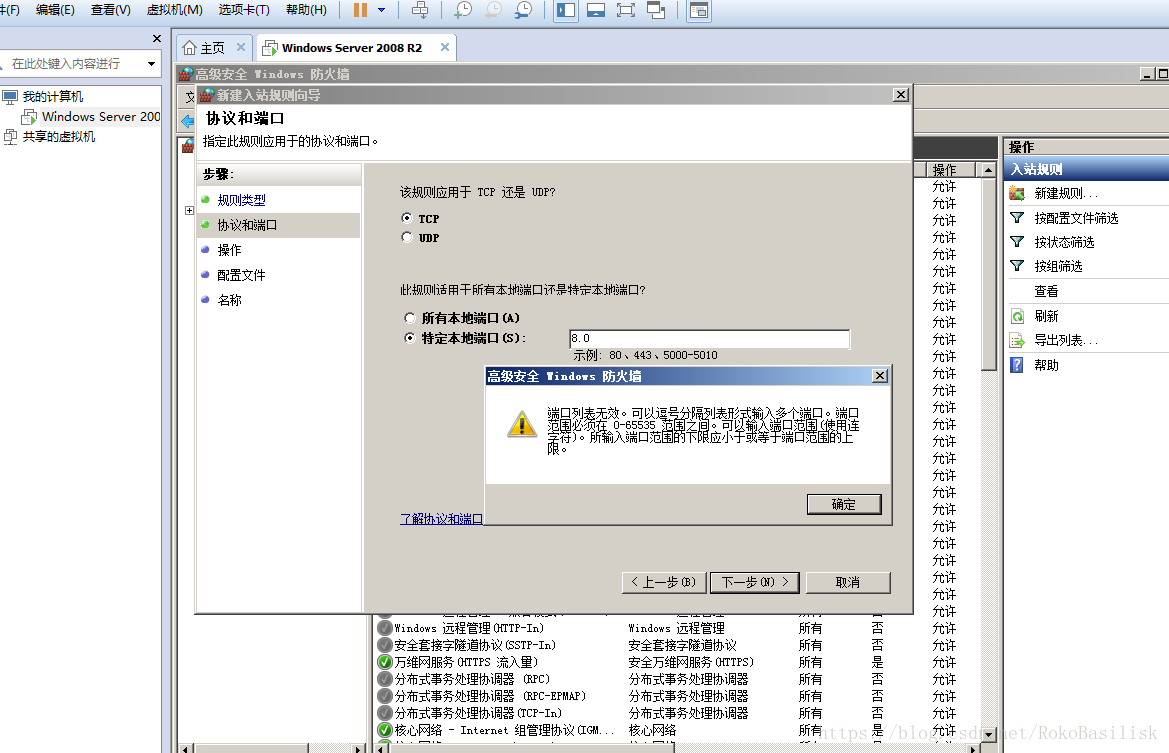Click 按配置文件筛选 filter action
The height and width of the screenshot is (753, 1169).
tap(1077, 218)
